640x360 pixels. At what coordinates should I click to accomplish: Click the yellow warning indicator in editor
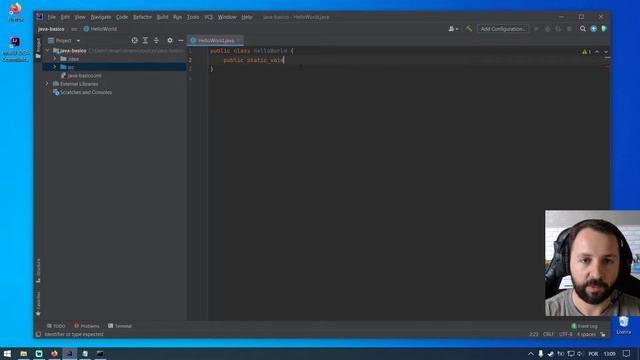(587, 52)
